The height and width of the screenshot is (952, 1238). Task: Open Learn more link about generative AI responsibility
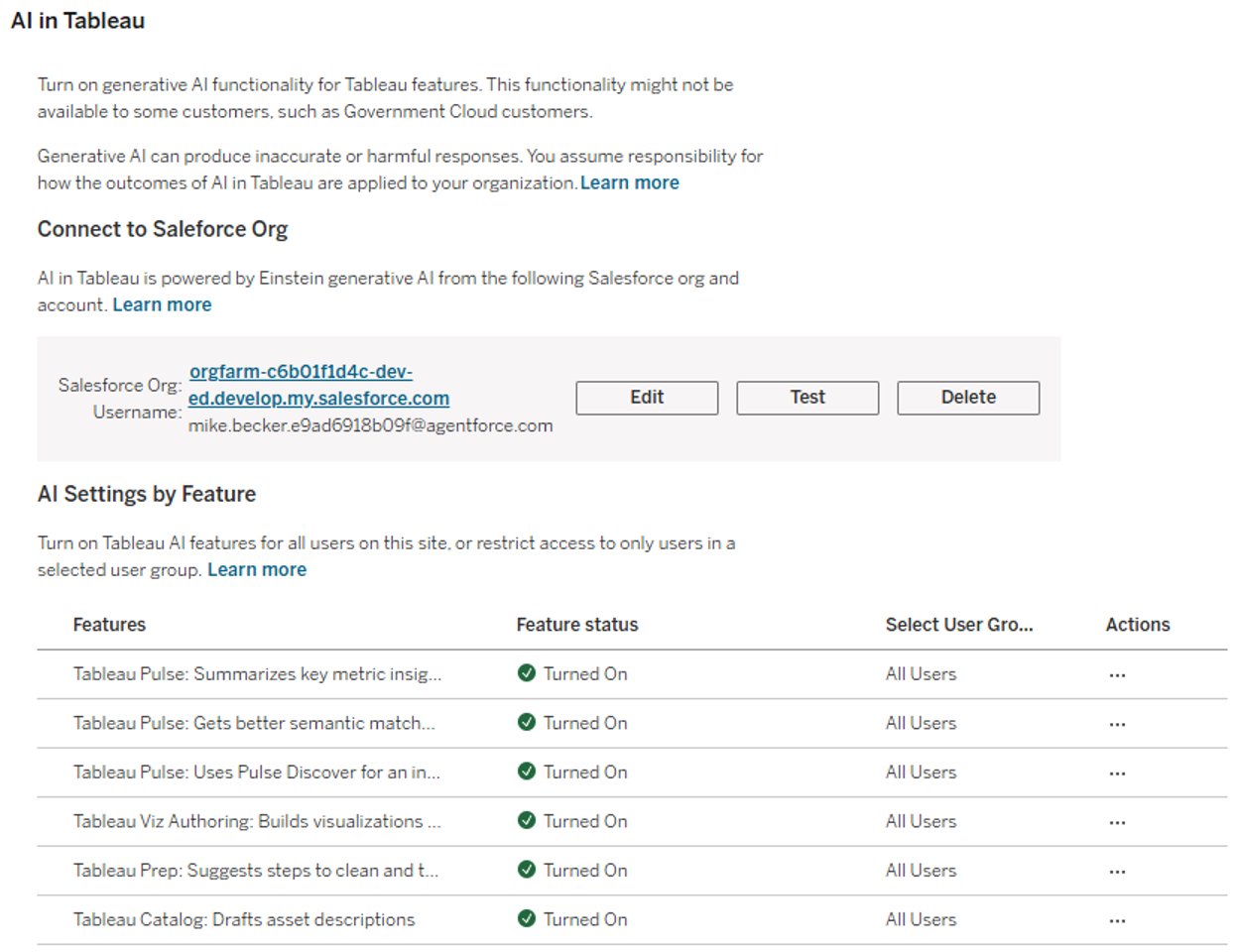(x=630, y=182)
